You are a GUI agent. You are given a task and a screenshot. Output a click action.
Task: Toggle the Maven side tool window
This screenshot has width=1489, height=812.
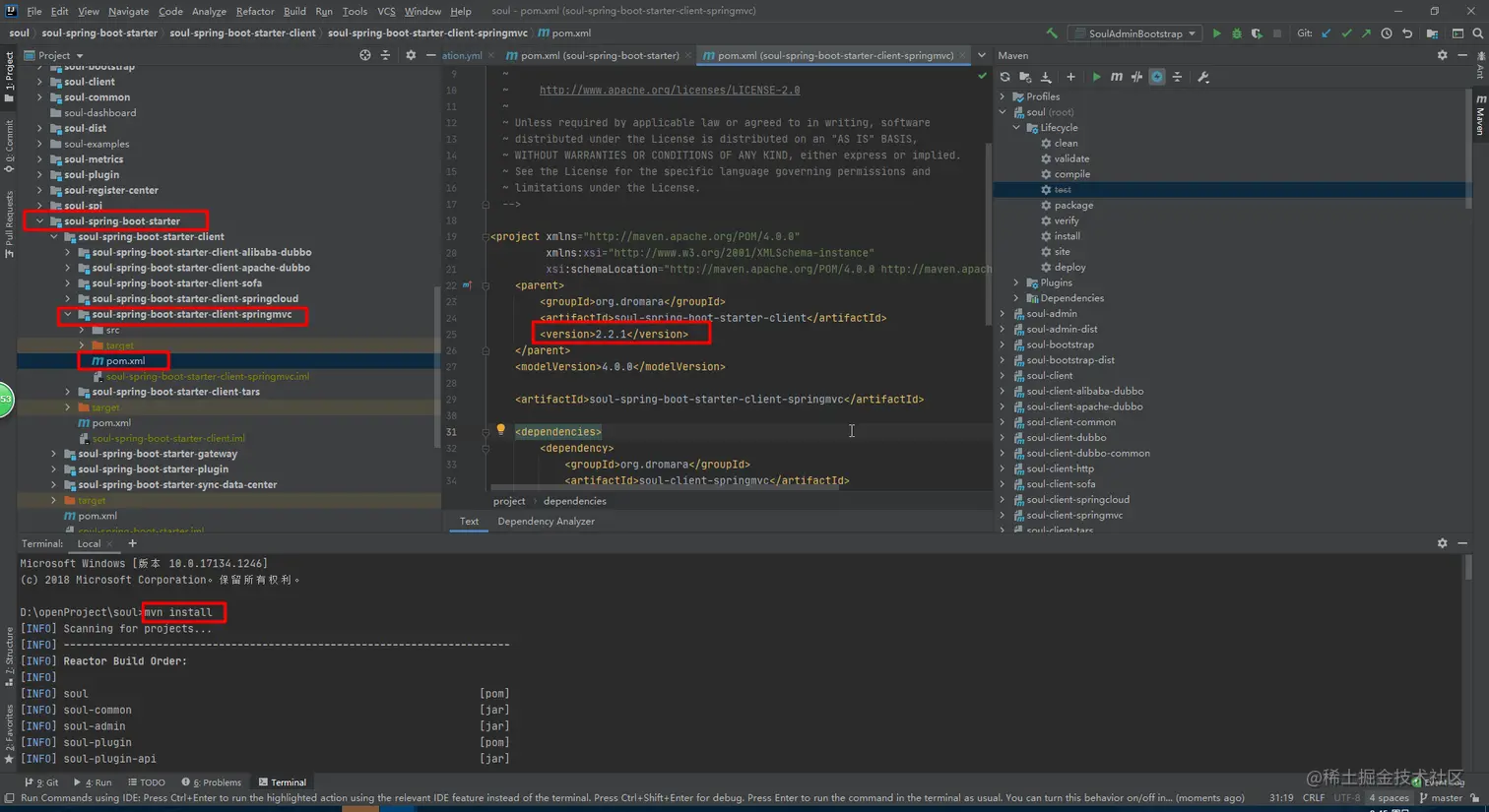tap(1480, 116)
